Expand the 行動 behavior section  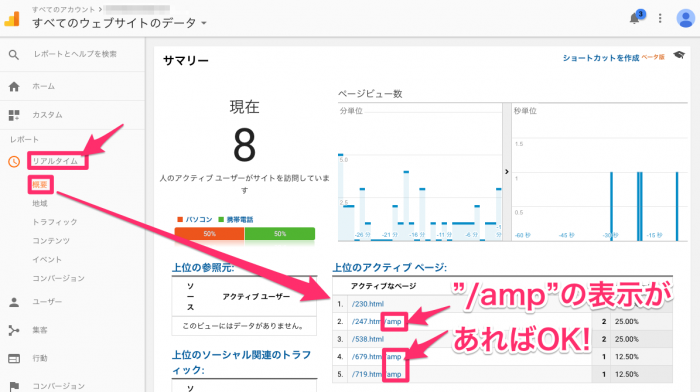pyautogui.click(x=40, y=358)
